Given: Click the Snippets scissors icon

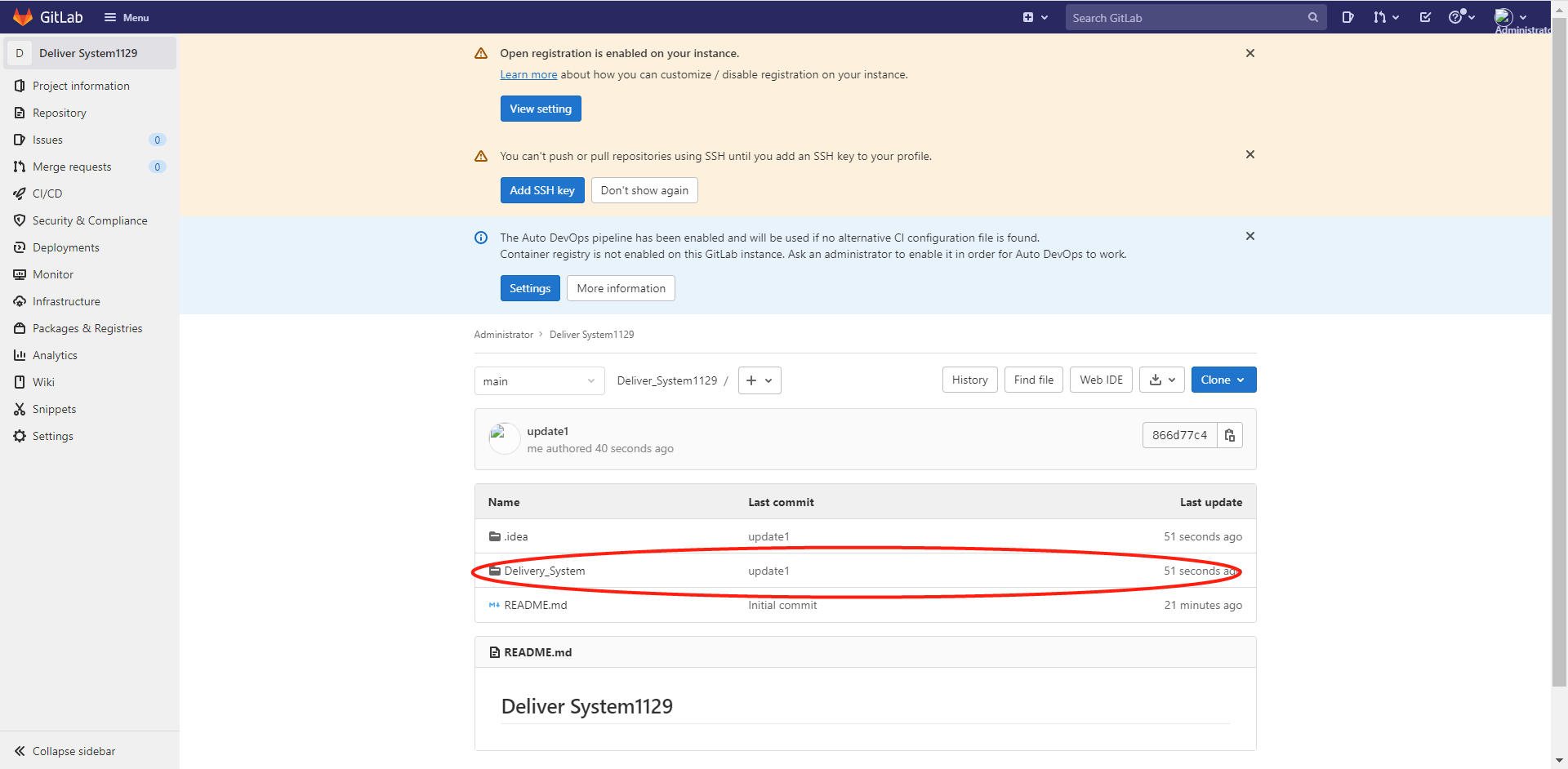Looking at the screenshot, I should coord(20,409).
